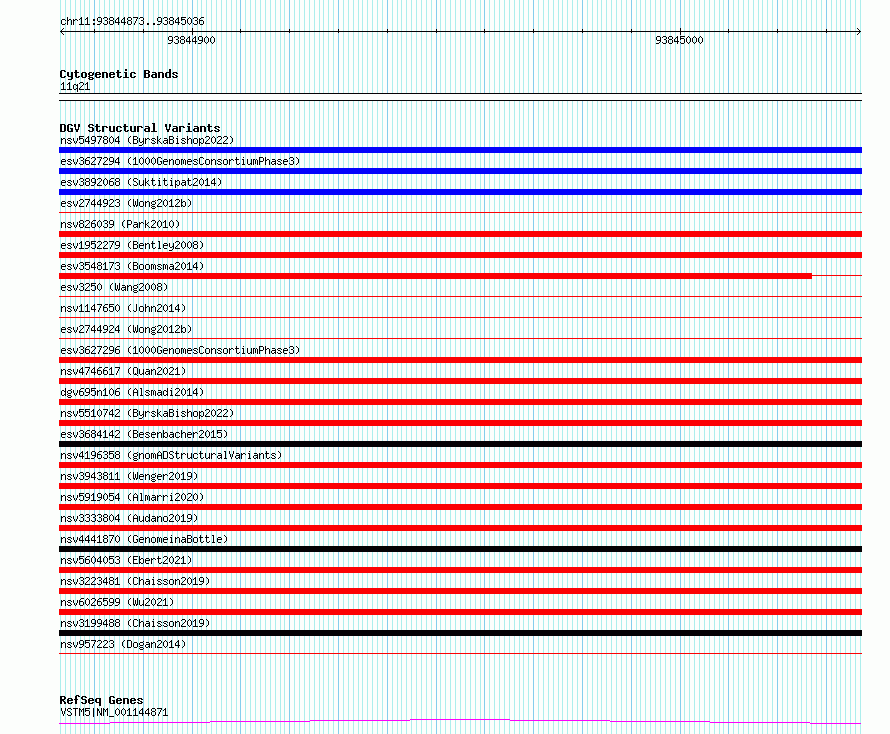Click the red bar under esv1952279
Screen dimensions: 890x734
[x=460, y=255]
